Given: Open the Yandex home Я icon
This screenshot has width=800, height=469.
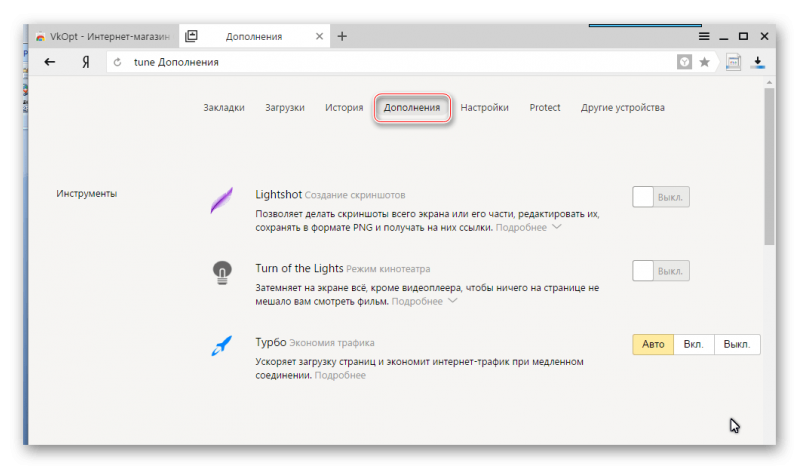Looking at the screenshot, I should tap(86, 62).
